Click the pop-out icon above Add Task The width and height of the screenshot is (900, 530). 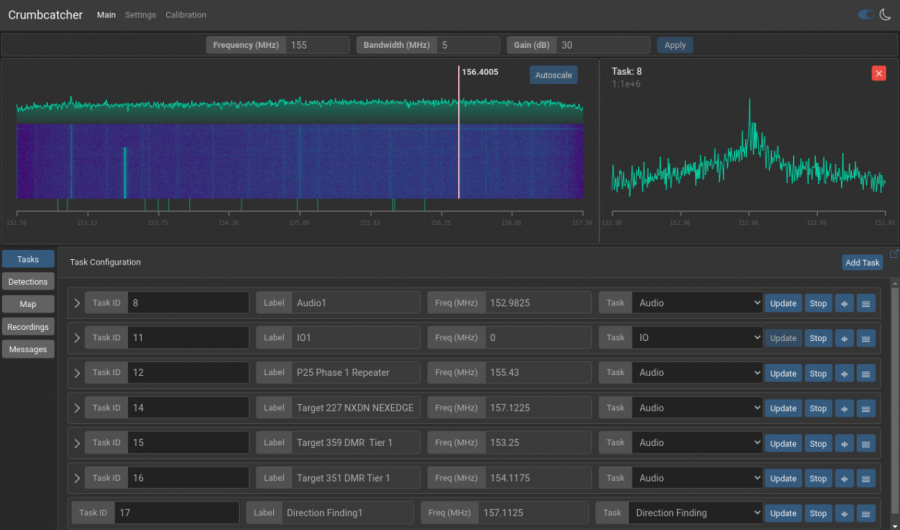point(893,253)
